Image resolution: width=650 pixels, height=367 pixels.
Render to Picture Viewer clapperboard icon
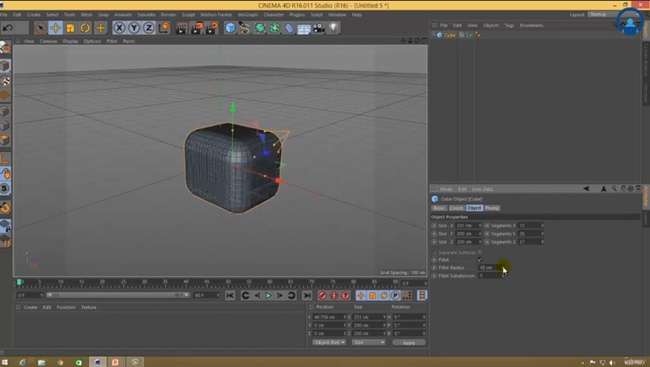pos(196,28)
